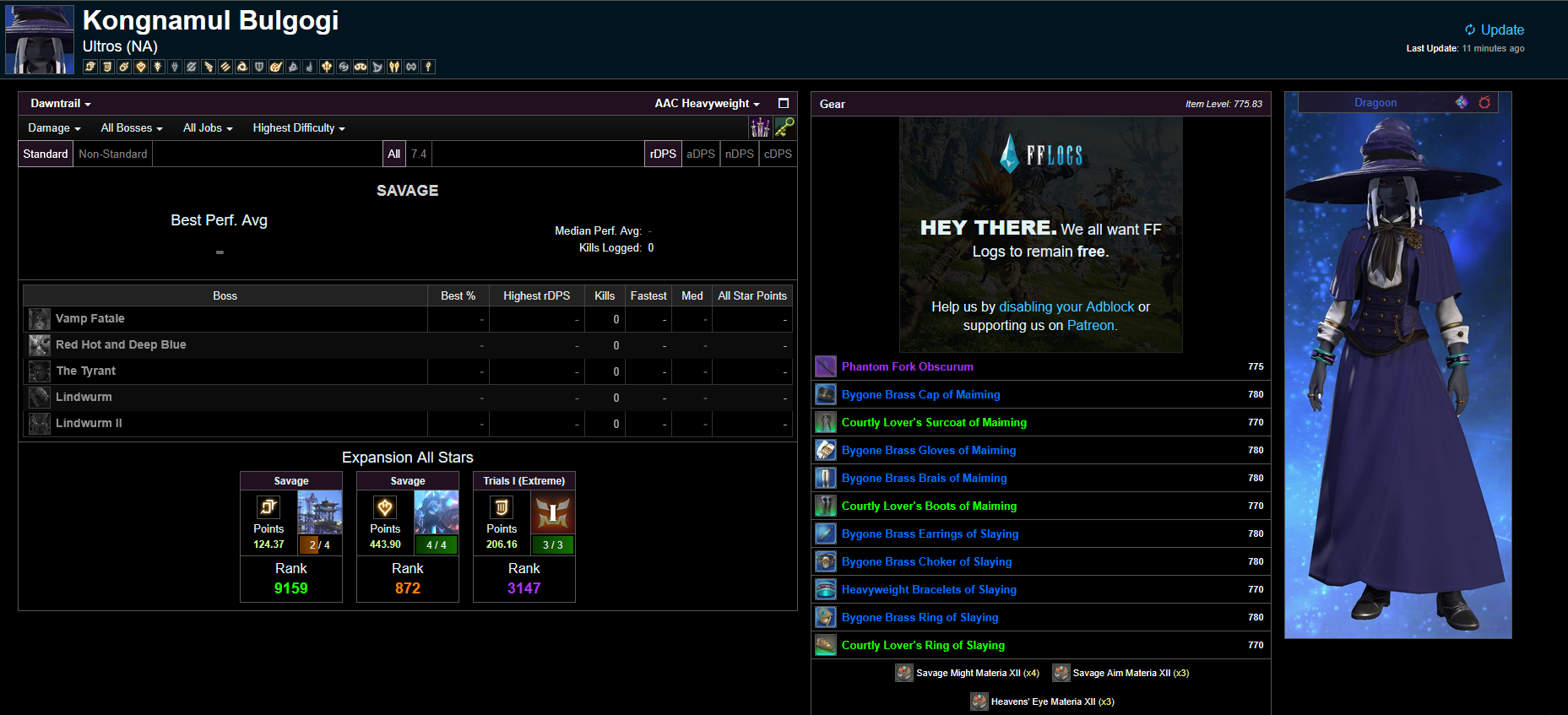Select the 7.4 patch filter

pos(419,154)
